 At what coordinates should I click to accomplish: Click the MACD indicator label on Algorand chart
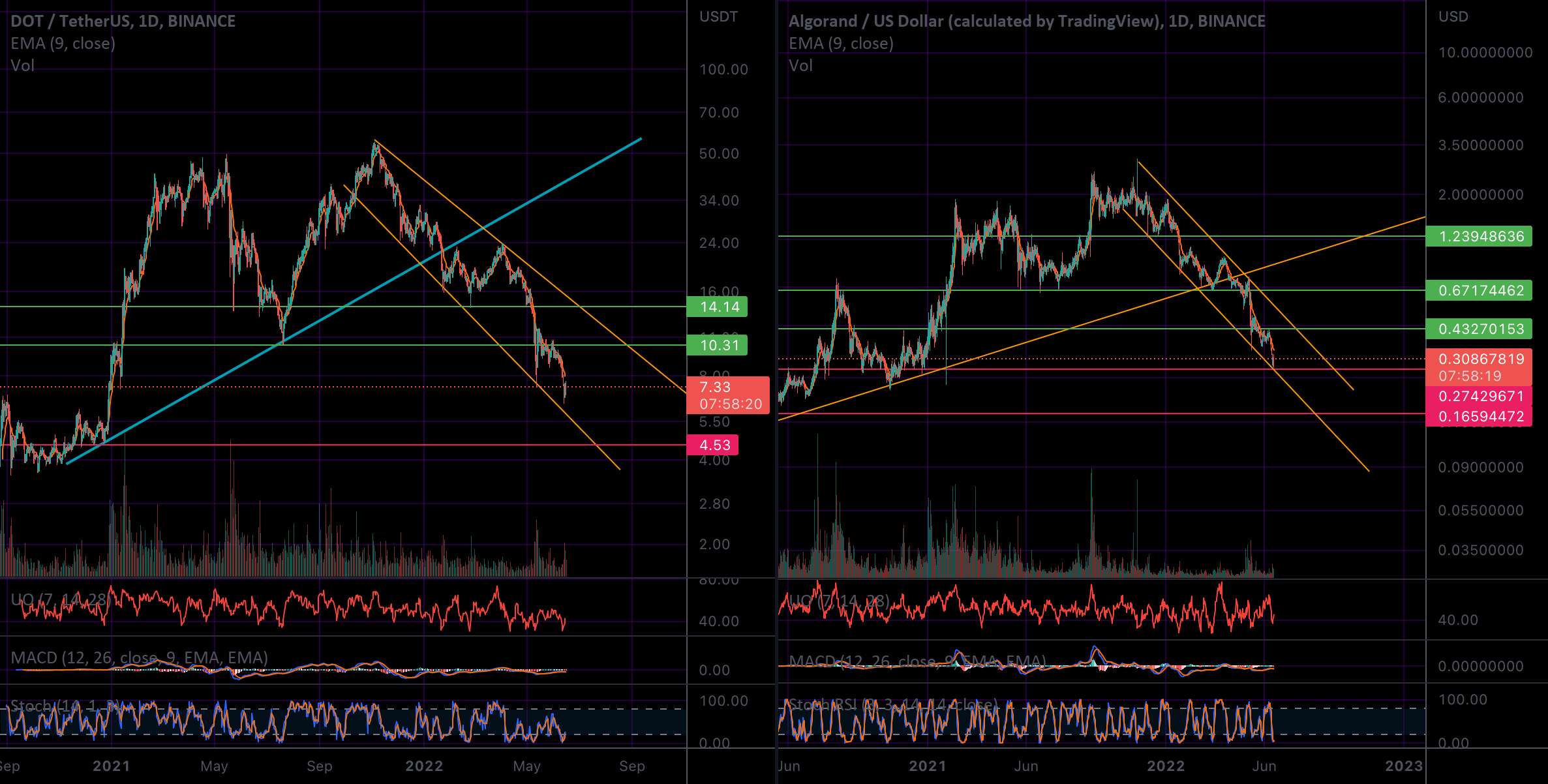click(x=917, y=661)
